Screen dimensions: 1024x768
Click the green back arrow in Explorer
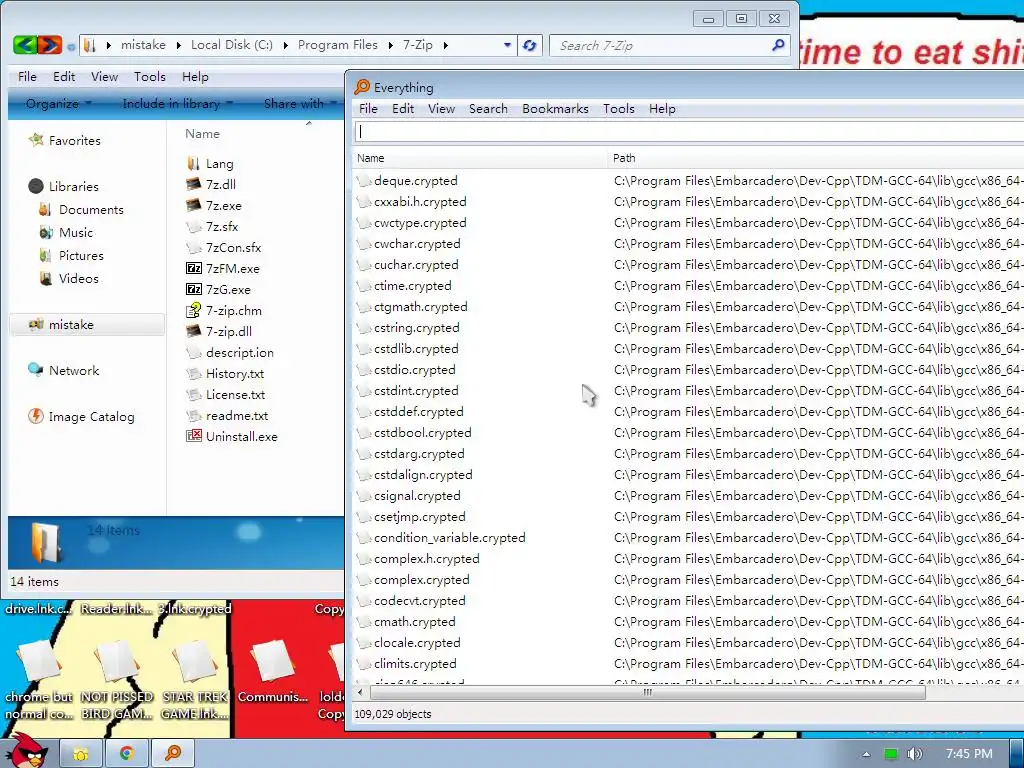point(24,44)
